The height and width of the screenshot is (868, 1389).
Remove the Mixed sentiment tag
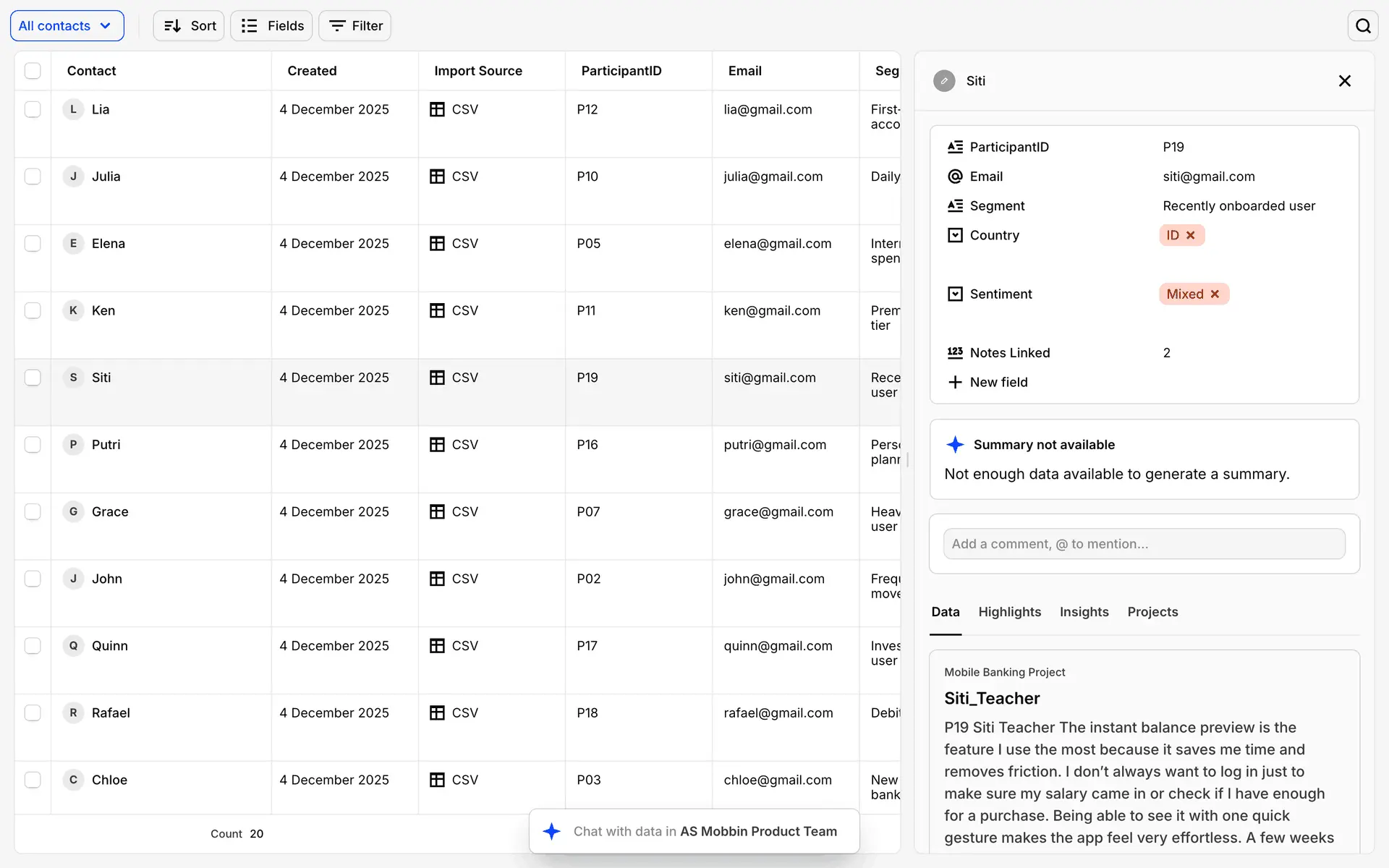point(1215,294)
